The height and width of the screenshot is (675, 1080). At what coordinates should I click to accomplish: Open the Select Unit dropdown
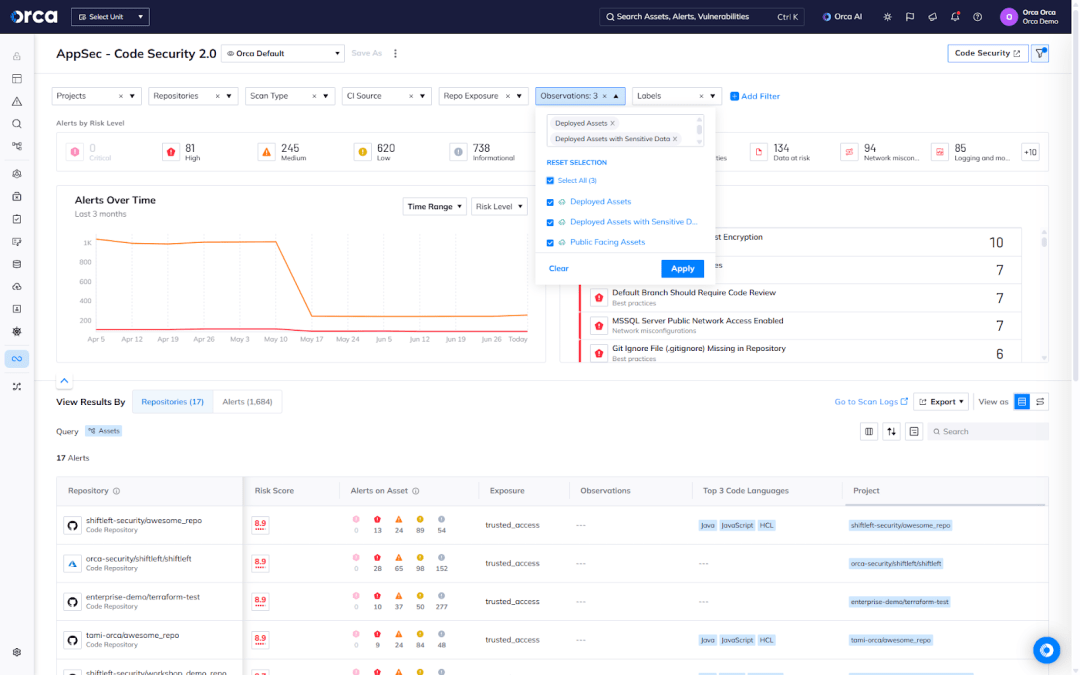pos(110,17)
